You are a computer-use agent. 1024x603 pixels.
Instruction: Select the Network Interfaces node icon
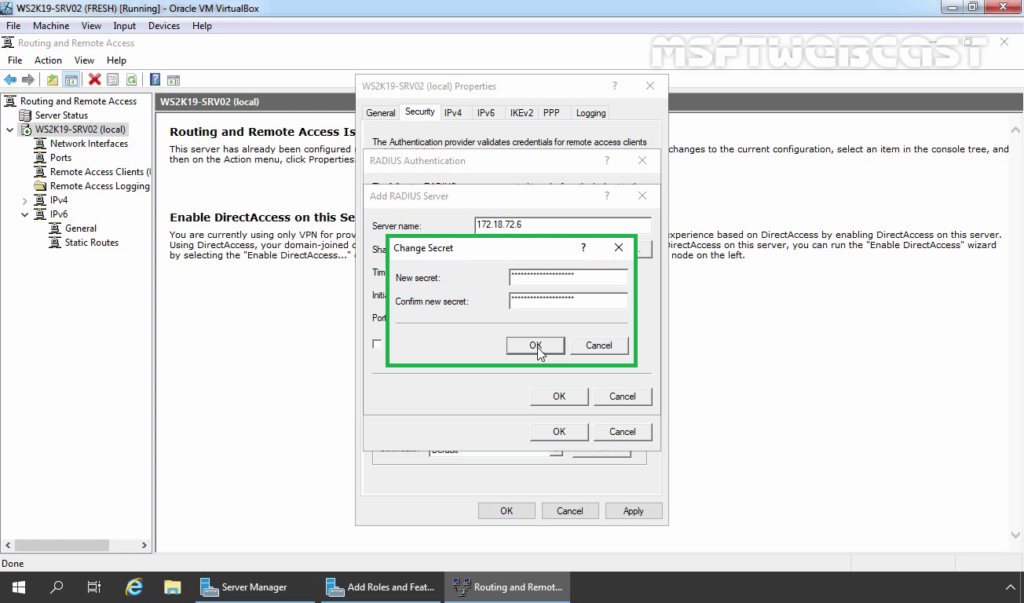tap(40, 144)
